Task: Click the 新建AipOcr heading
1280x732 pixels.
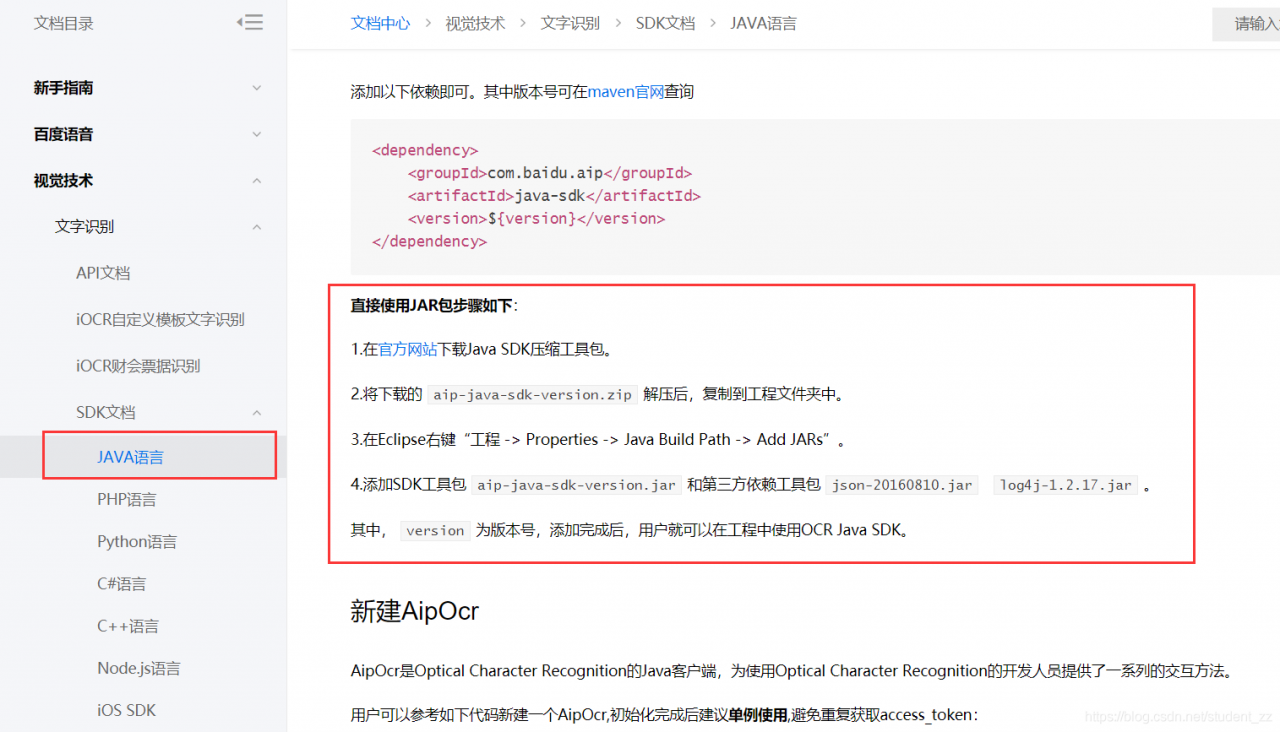Action: point(415,611)
